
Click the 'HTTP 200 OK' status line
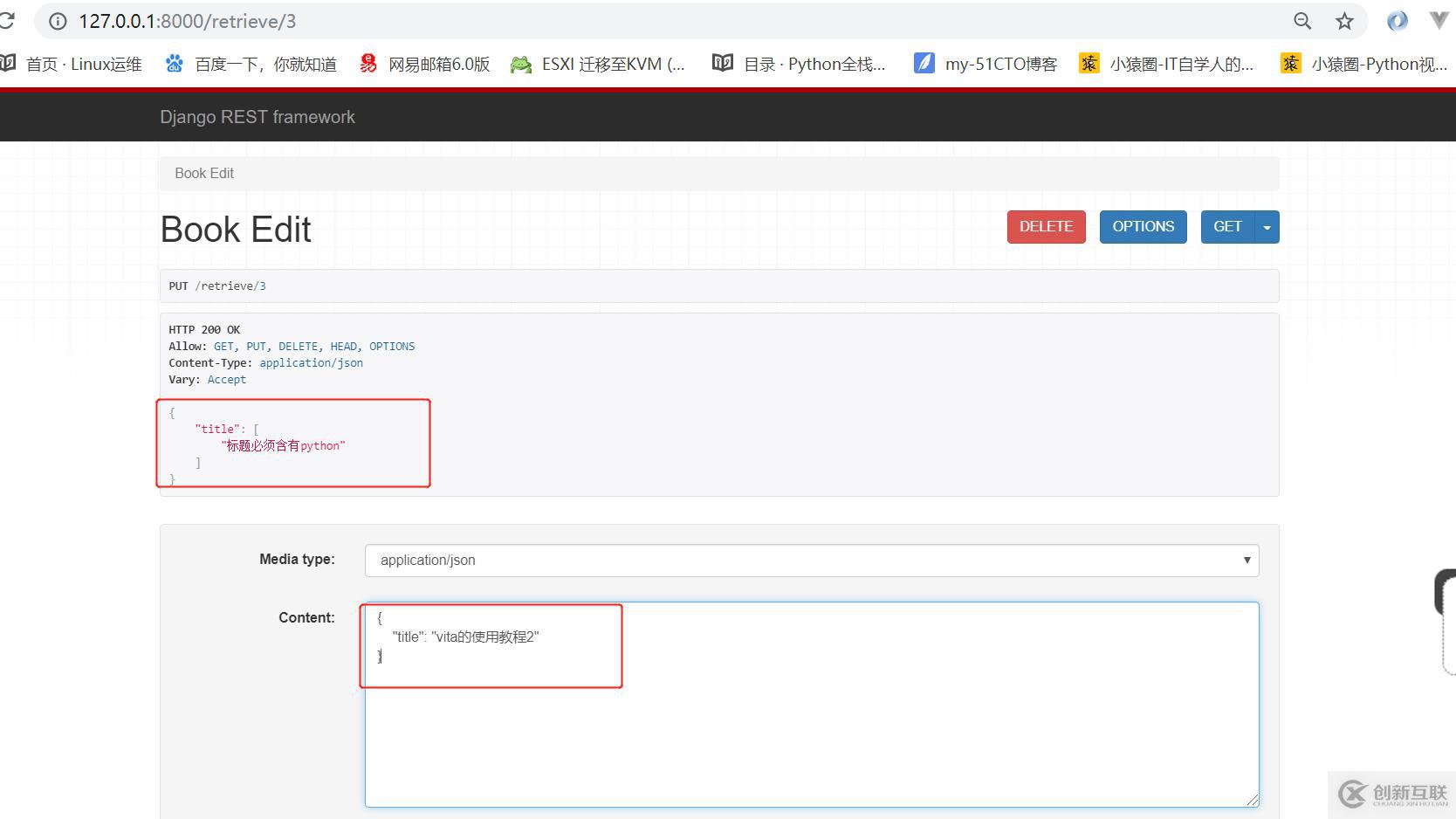[x=204, y=330]
